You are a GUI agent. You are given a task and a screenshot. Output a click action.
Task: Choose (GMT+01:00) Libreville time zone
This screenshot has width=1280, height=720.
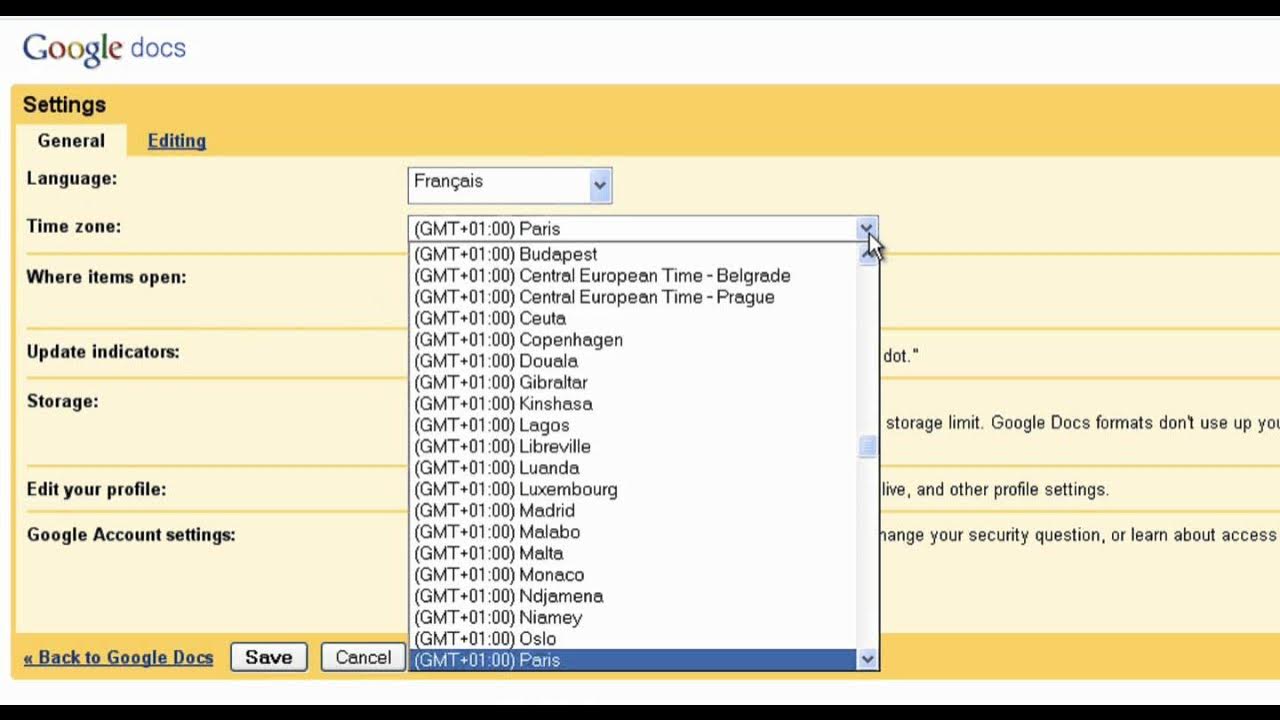click(633, 446)
